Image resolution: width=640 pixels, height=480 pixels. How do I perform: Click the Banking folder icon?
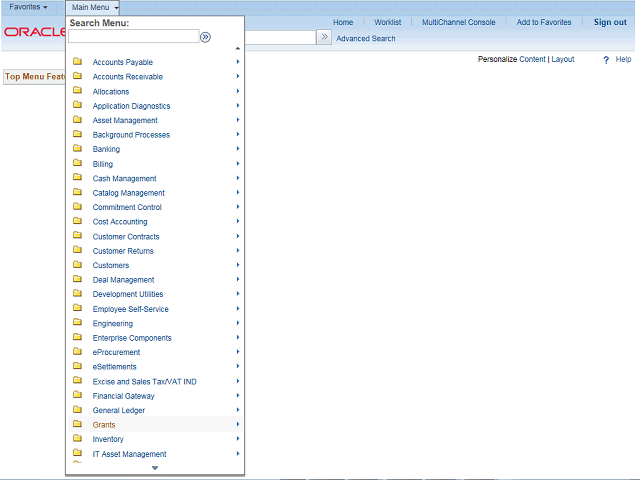(77, 148)
